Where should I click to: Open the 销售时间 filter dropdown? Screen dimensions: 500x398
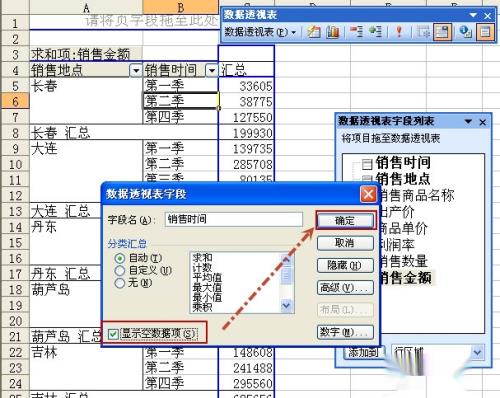click(212, 70)
